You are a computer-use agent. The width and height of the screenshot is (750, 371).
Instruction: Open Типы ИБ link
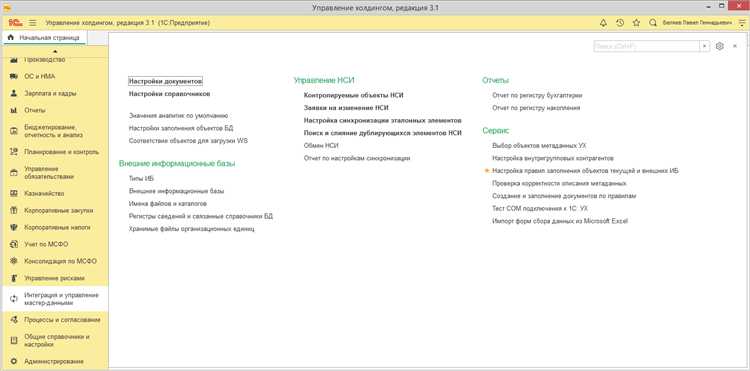click(141, 178)
